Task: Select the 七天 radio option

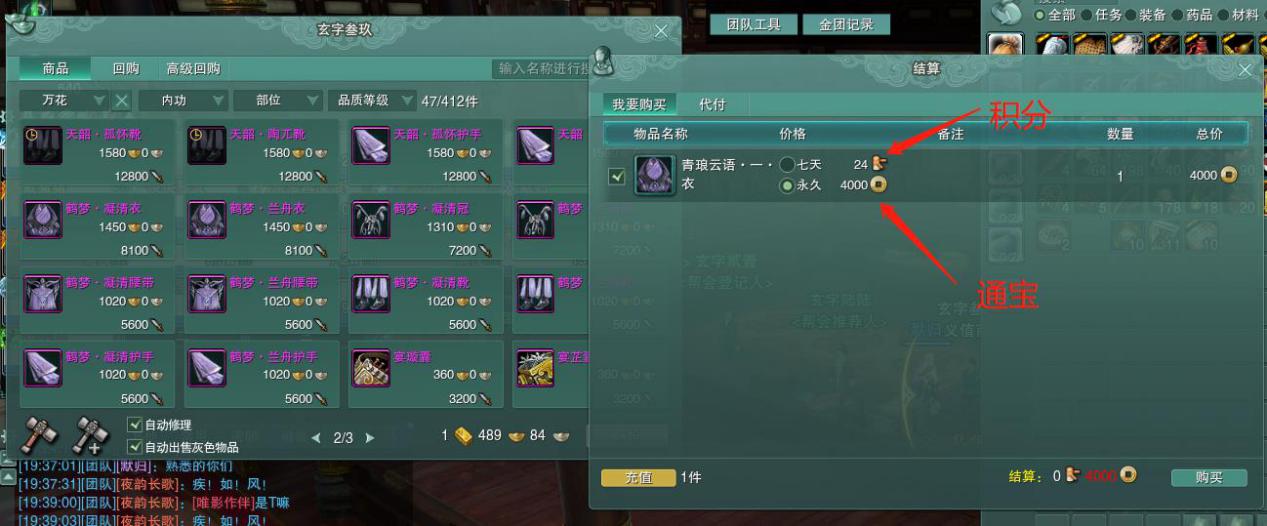Action: click(x=787, y=164)
